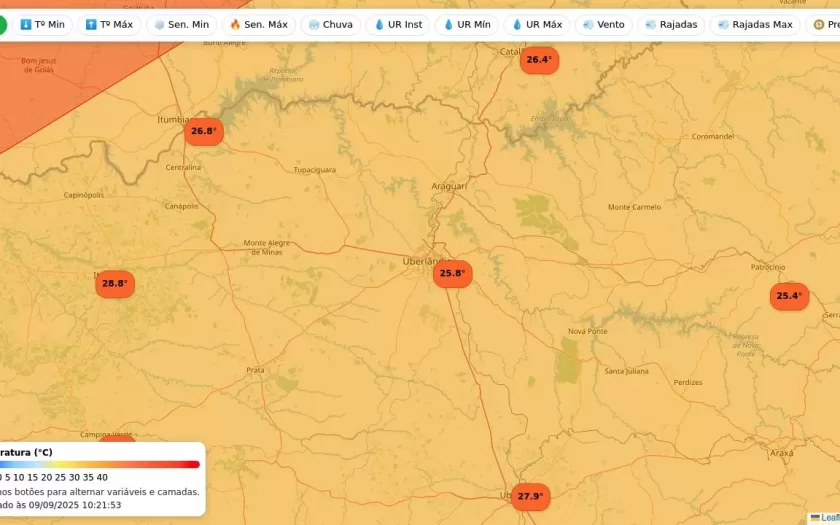This screenshot has height=525, width=840.
Task: Click the 26.8° marker near Itumbiara
Action: 203,131
